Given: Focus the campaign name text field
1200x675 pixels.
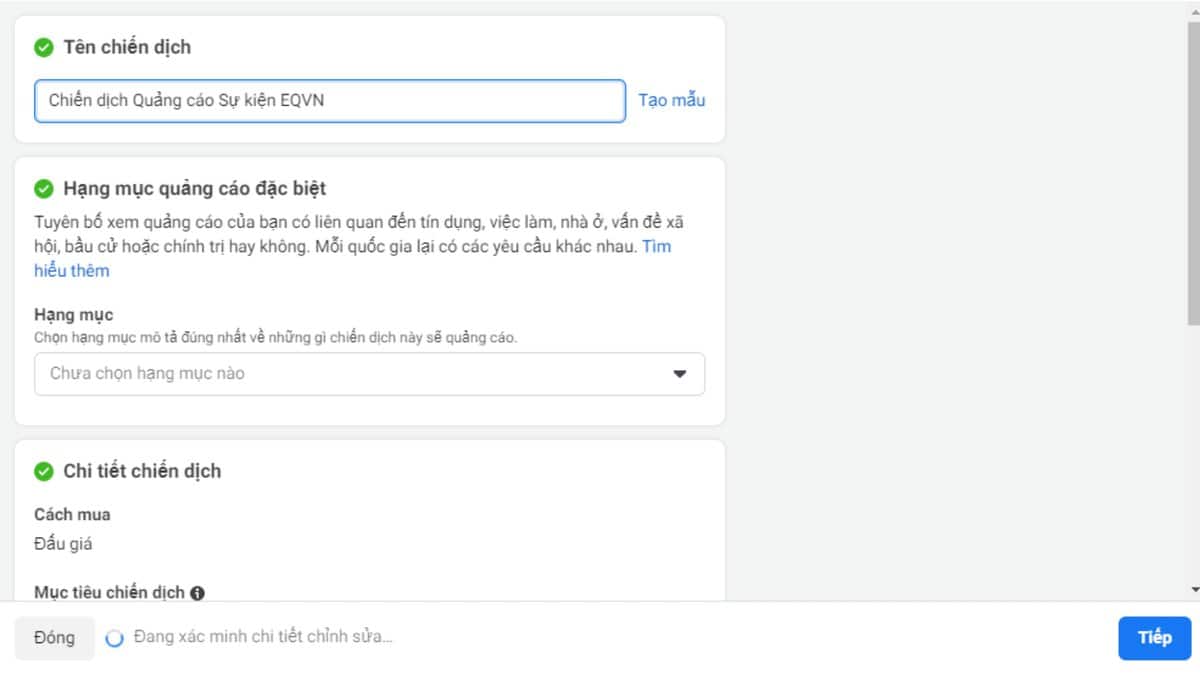Looking at the screenshot, I should [x=329, y=101].
